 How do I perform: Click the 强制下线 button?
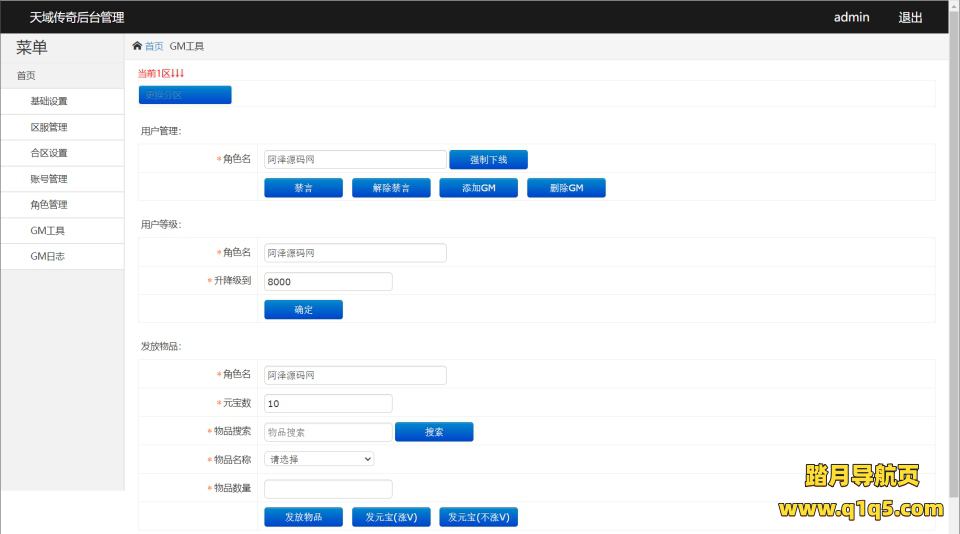pyautogui.click(x=488, y=160)
